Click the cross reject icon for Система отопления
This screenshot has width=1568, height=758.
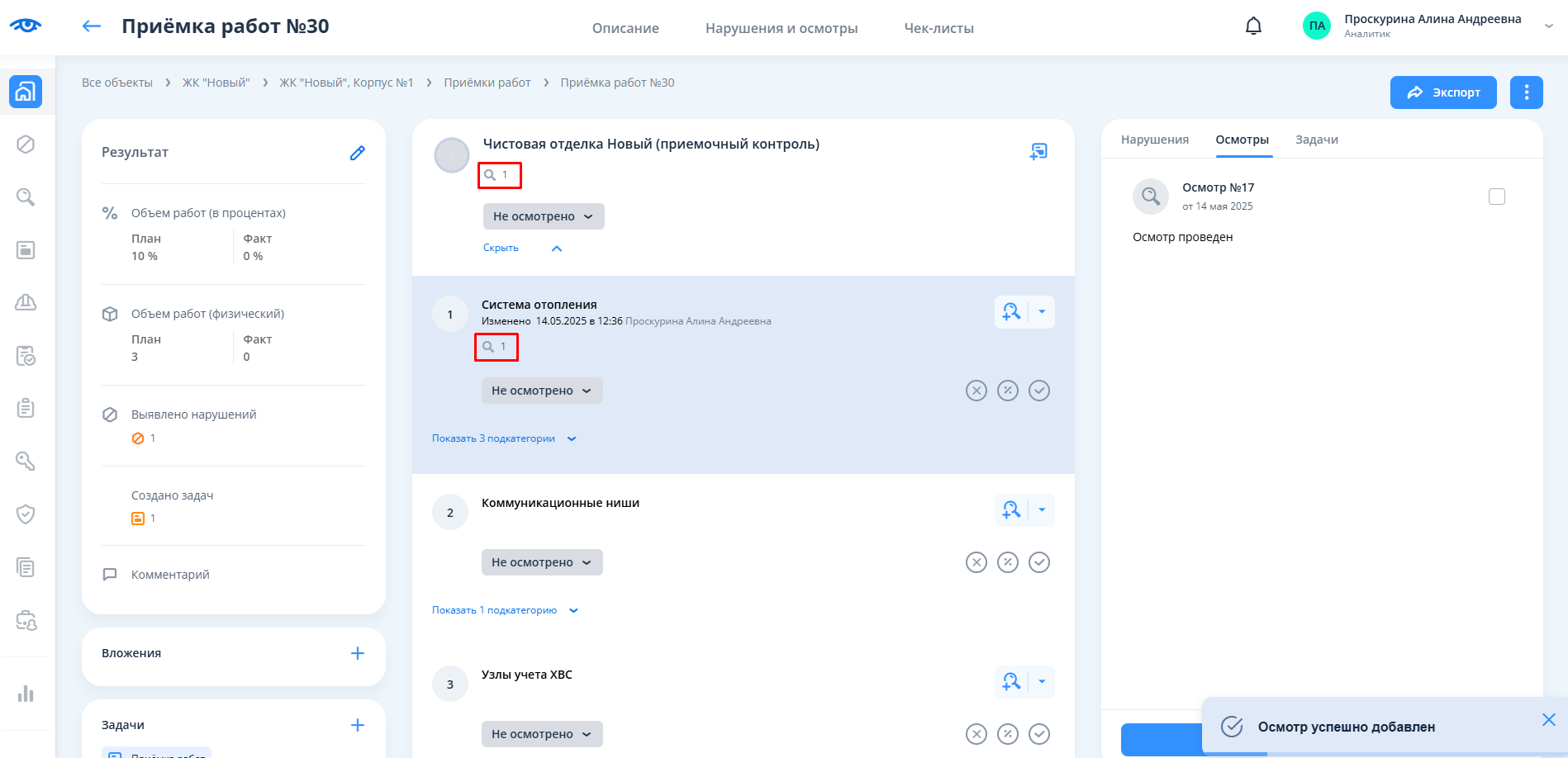pos(976,391)
